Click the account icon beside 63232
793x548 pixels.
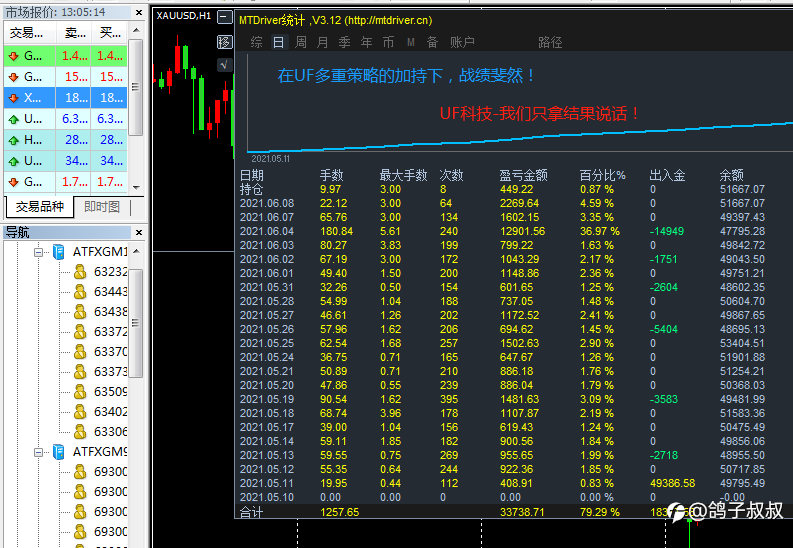[80, 272]
